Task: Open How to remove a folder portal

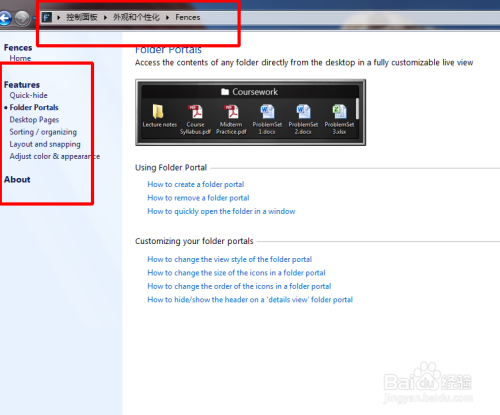Action: click(198, 198)
